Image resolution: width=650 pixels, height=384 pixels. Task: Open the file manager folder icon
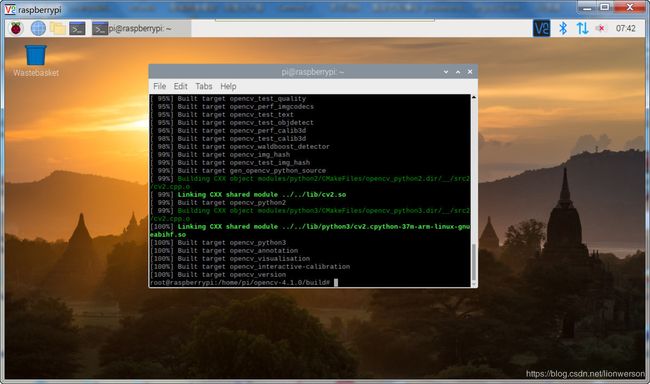(x=58, y=29)
